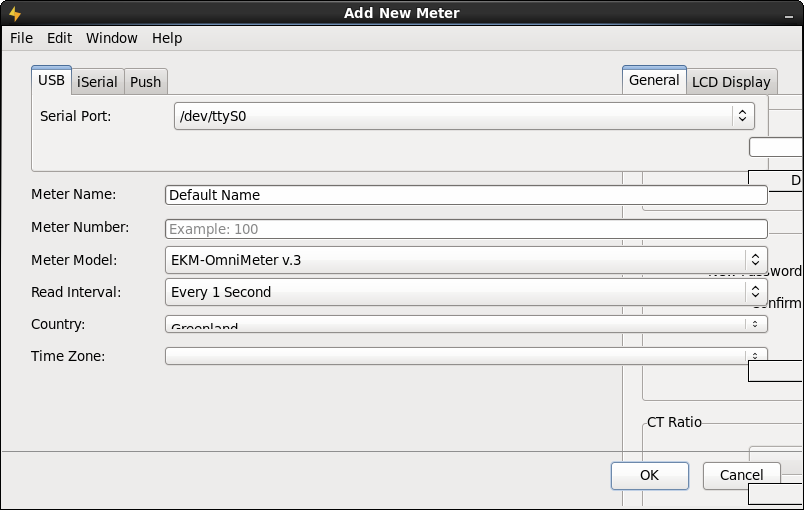Open the Help menu
The image size is (804, 510).
click(x=167, y=38)
